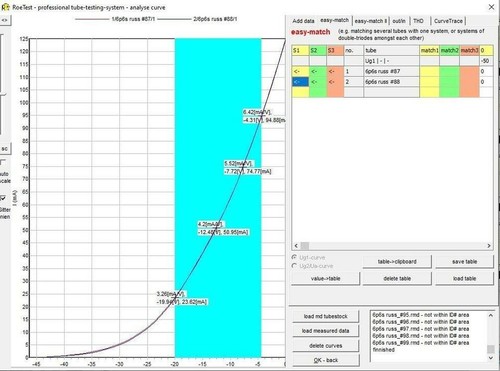
Task: Click the RoeTest application icon in title bar
Action: [5, 7]
